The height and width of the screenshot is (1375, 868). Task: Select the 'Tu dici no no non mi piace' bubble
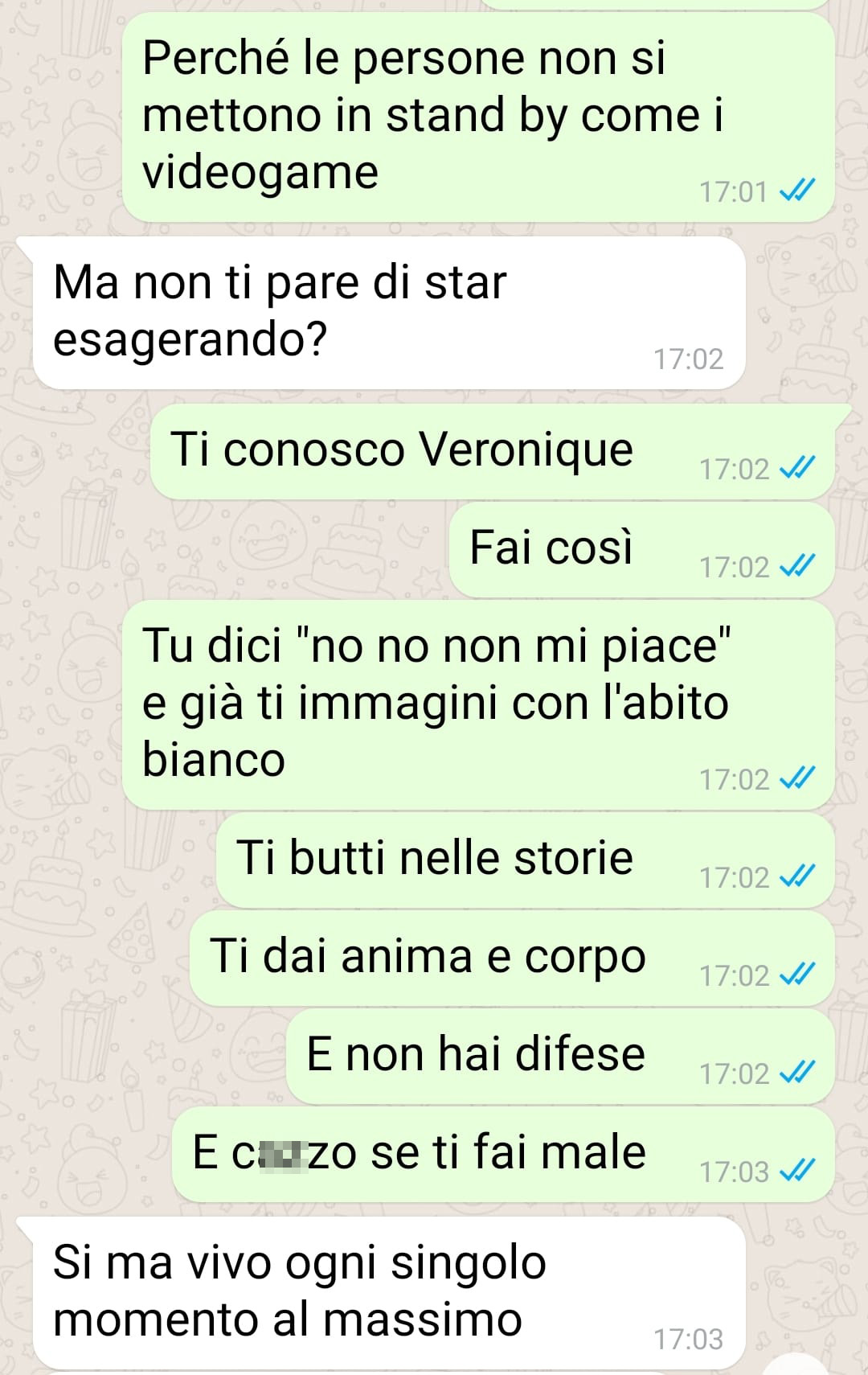tap(478, 705)
